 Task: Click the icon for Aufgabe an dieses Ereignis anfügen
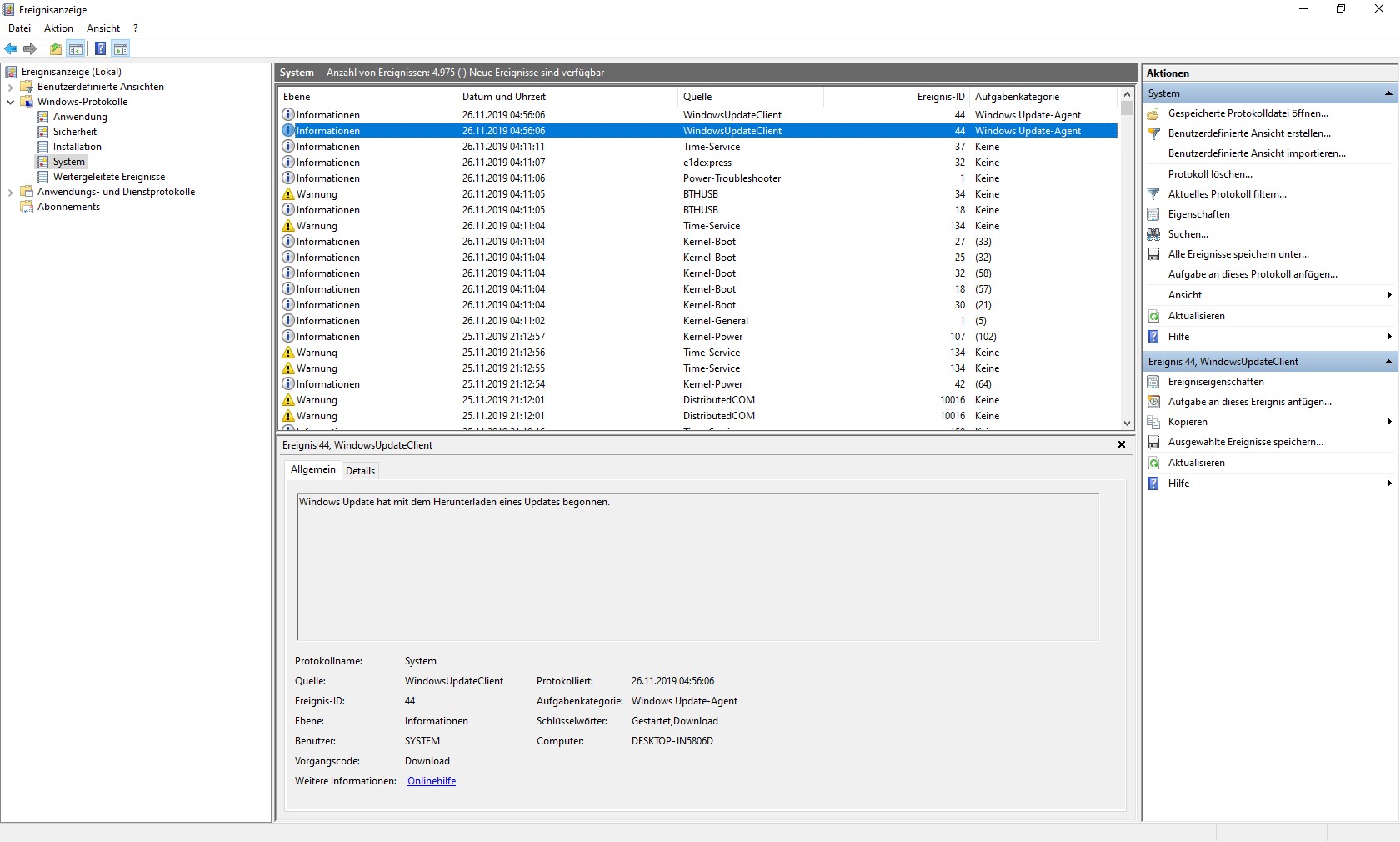1153,402
